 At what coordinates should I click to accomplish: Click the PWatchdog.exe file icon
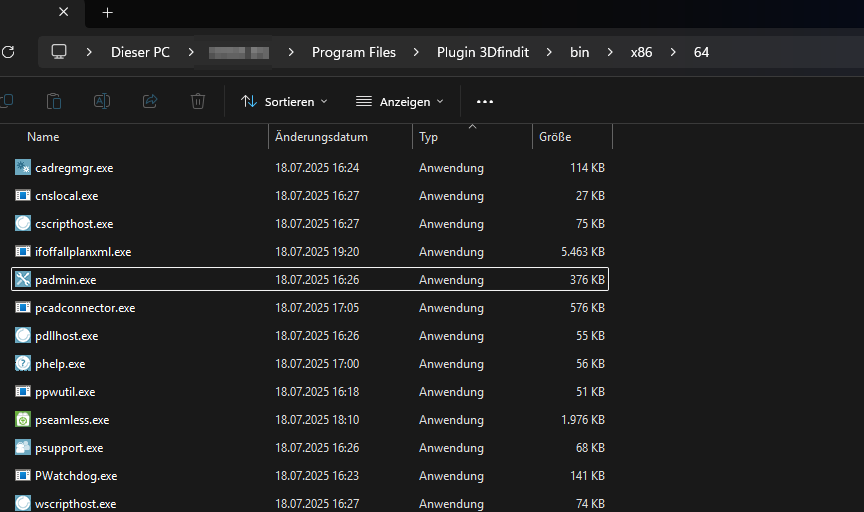[23, 475]
